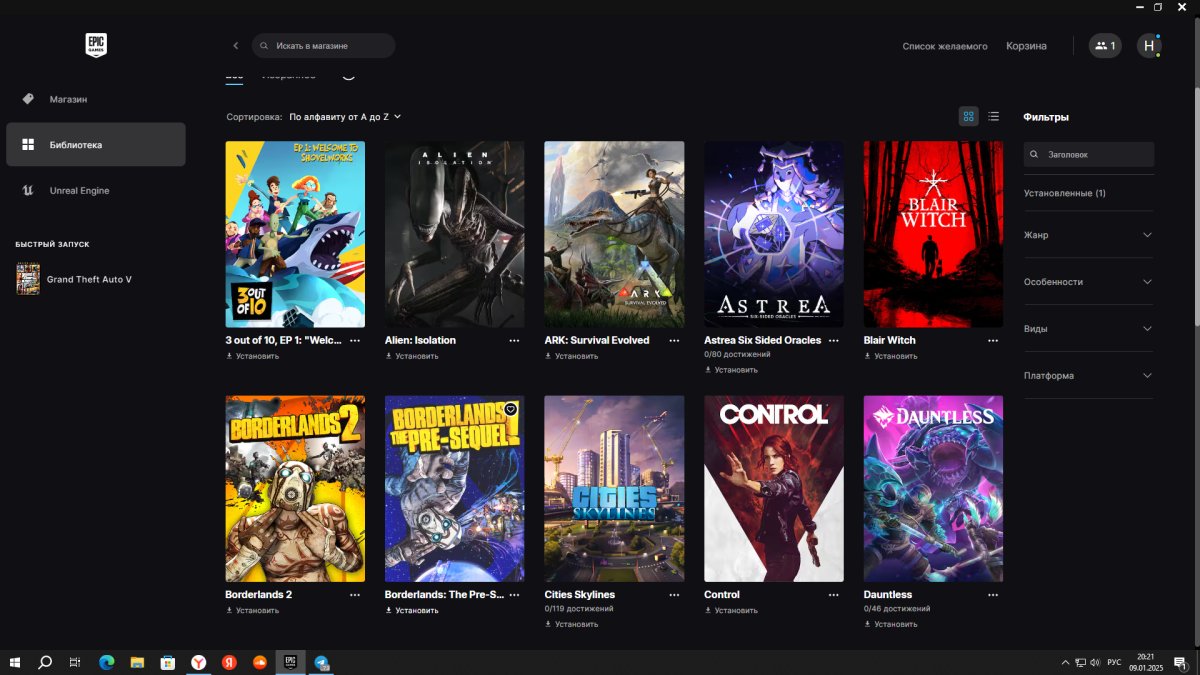This screenshot has width=1200, height=675.
Task: Open the 3 out of 10 cover art
Action: point(295,234)
